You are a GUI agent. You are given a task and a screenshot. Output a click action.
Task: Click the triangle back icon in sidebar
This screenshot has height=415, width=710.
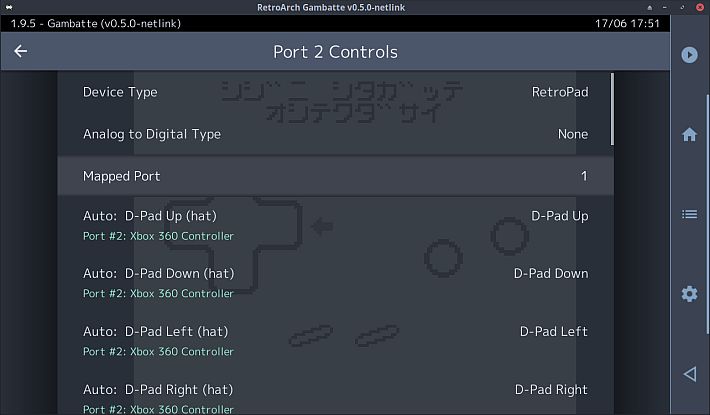[690, 374]
